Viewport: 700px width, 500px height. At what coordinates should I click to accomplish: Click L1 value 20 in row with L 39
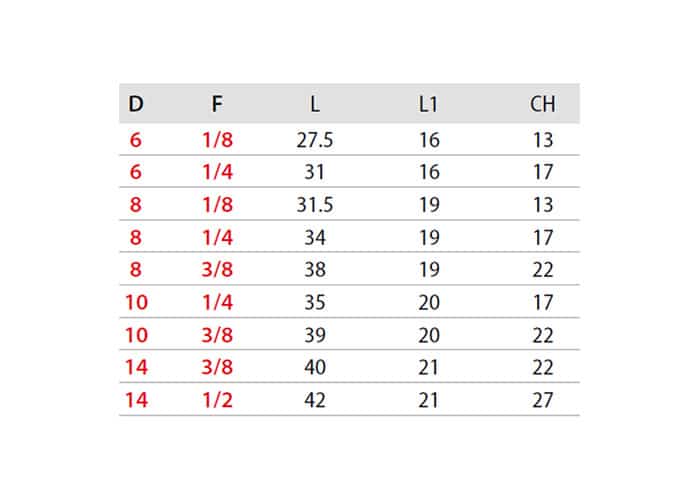click(x=429, y=335)
